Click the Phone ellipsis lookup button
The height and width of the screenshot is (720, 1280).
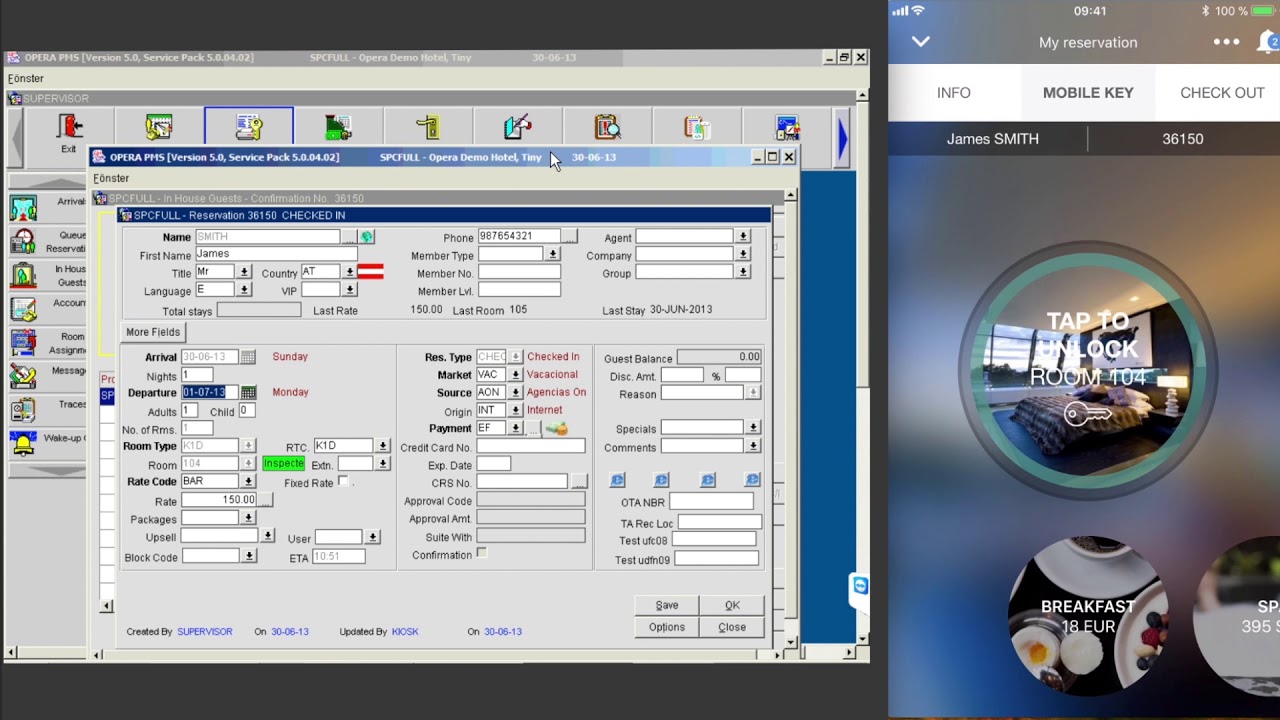tap(569, 237)
